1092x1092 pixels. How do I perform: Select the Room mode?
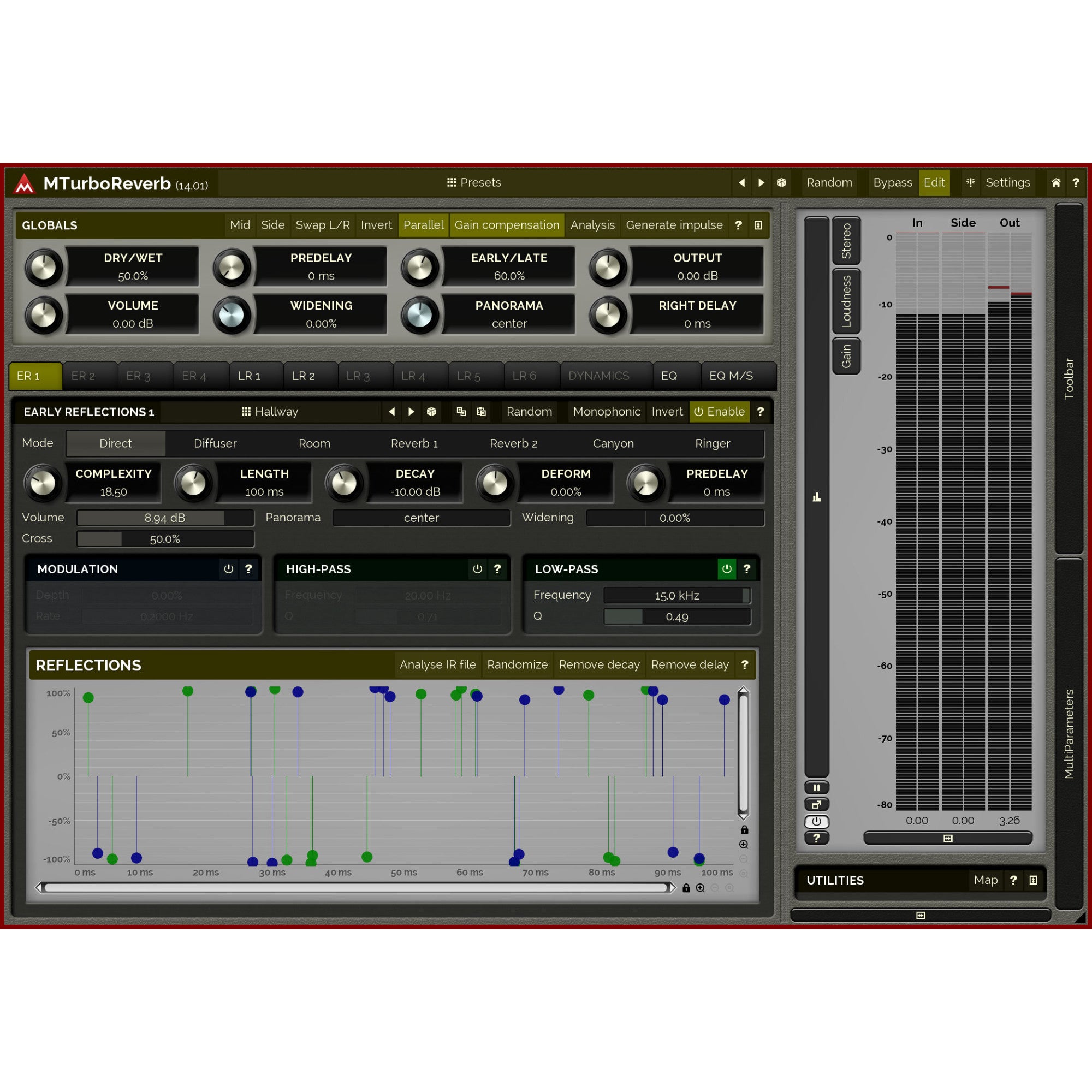pos(314,444)
